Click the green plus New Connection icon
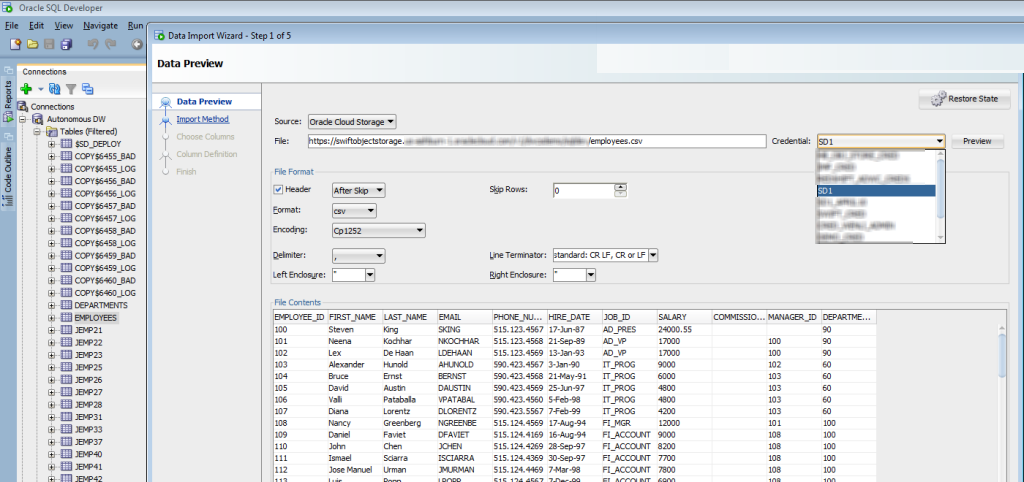The width and height of the screenshot is (1024, 482). (x=26, y=89)
